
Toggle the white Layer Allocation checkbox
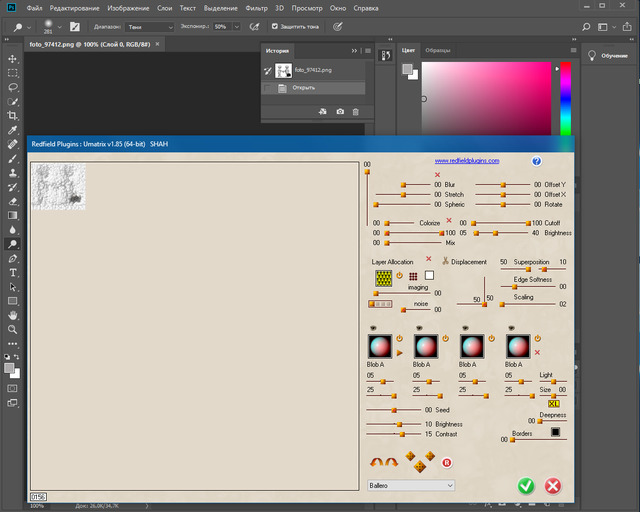tap(429, 275)
